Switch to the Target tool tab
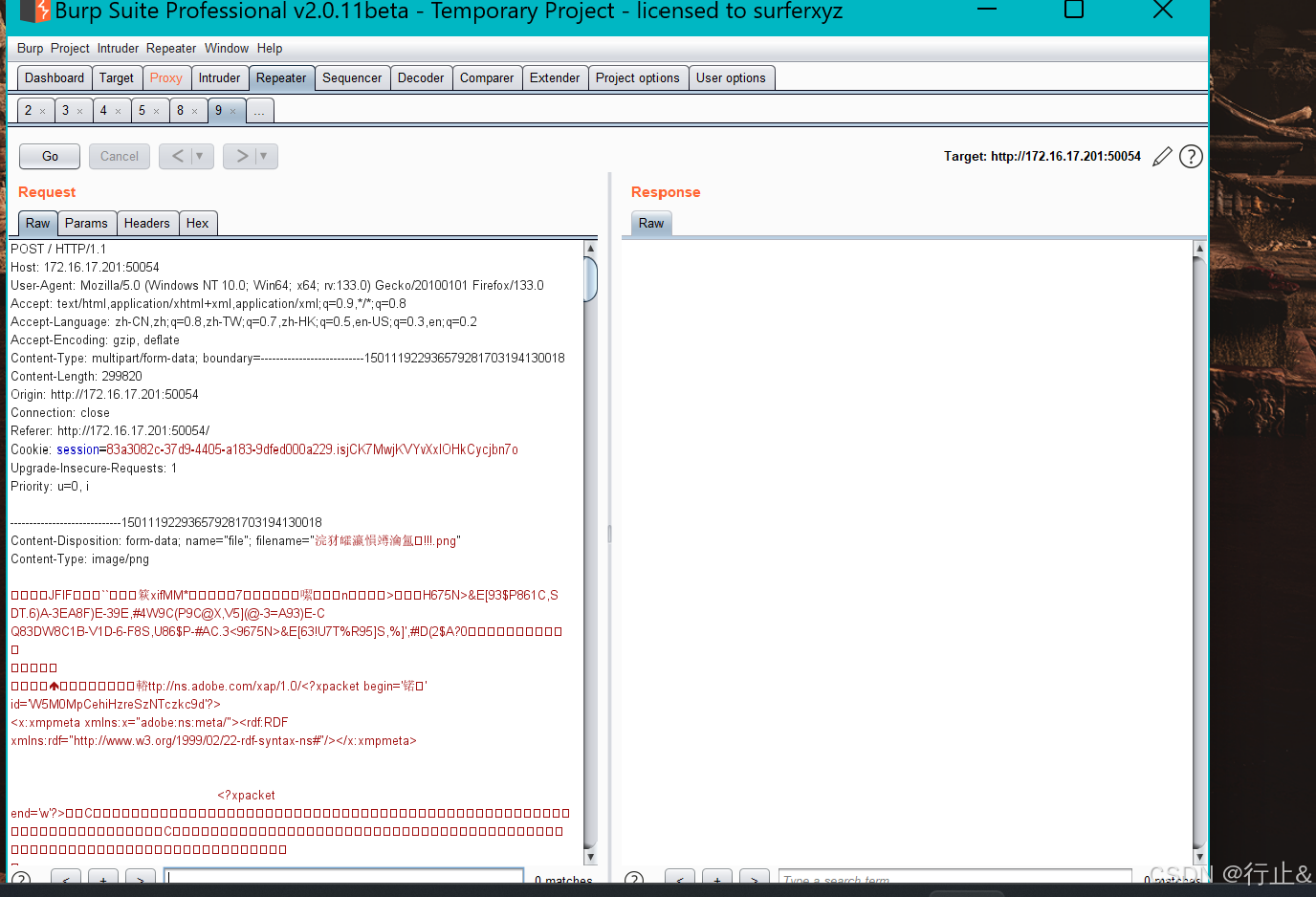The height and width of the screenshot is (897, 1316). click(x=117, y=78)
